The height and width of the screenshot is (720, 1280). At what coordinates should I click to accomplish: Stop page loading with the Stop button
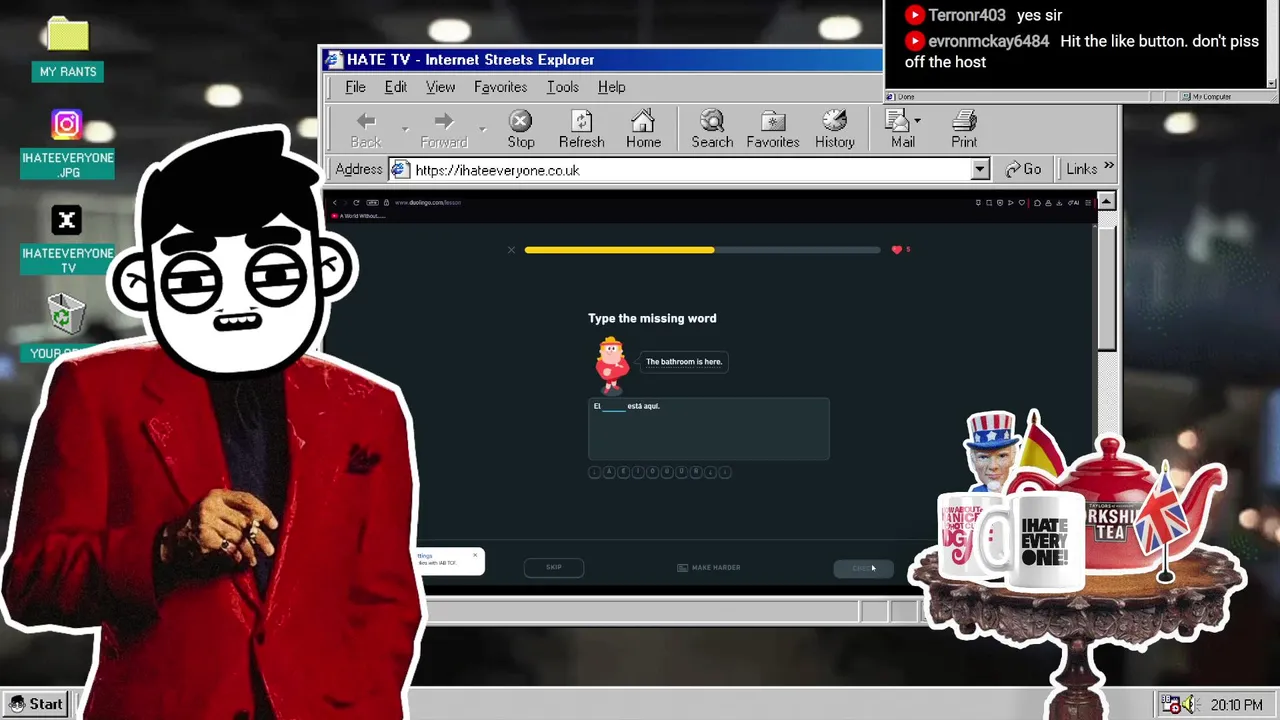(x=521, y=130)
